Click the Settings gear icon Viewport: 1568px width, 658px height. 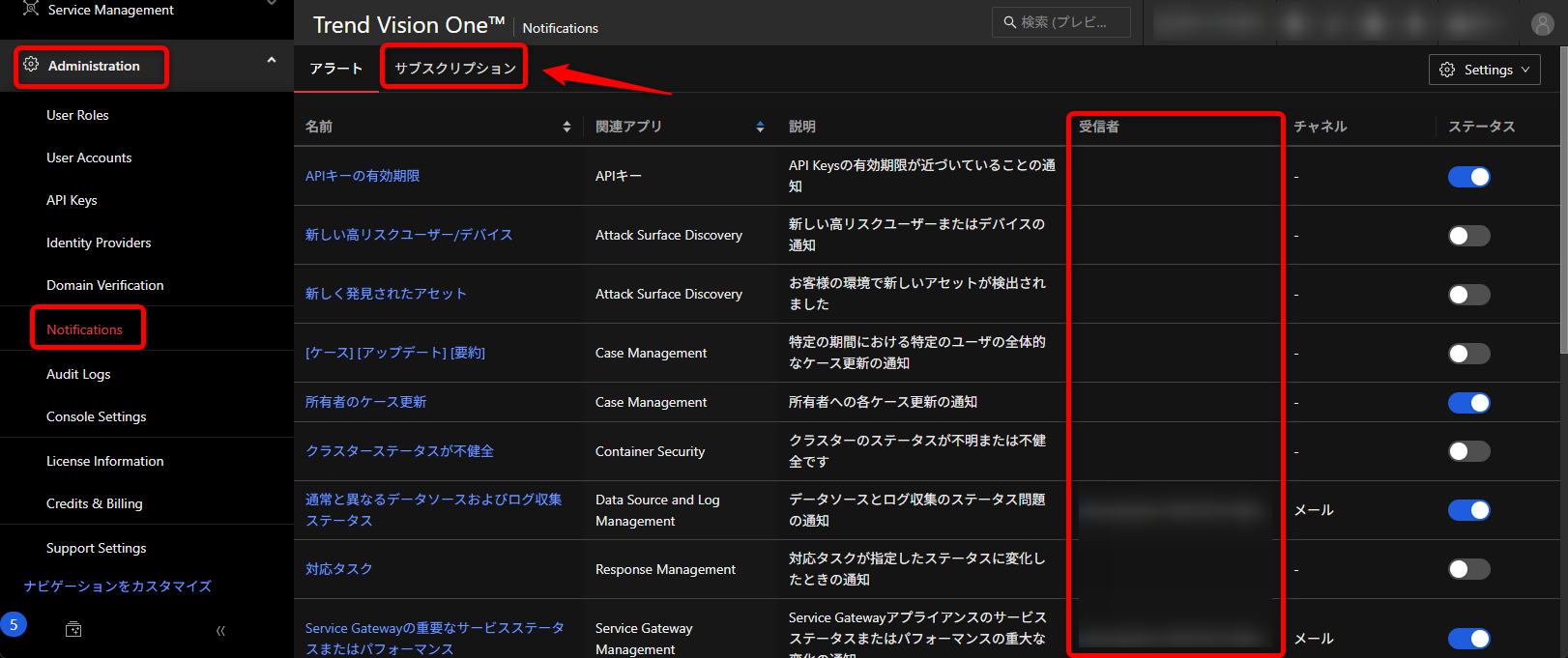tap(1447, 70)
